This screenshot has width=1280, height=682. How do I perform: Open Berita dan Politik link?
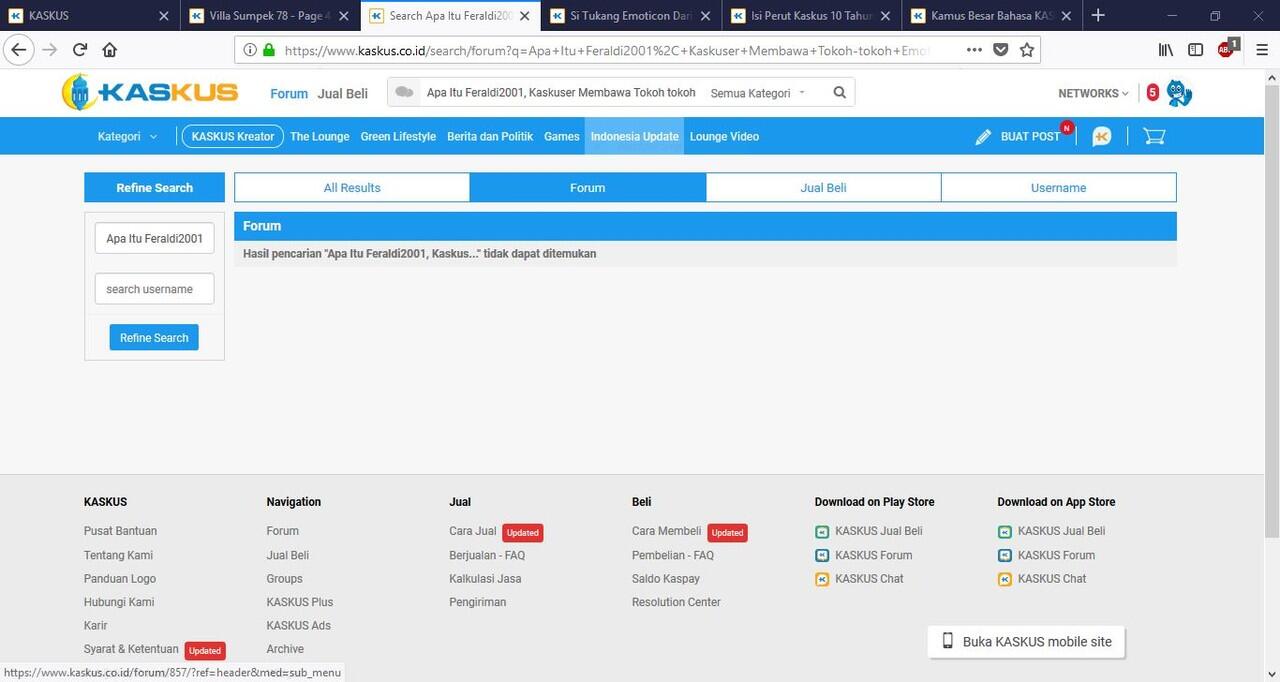(x=490, y=137)
